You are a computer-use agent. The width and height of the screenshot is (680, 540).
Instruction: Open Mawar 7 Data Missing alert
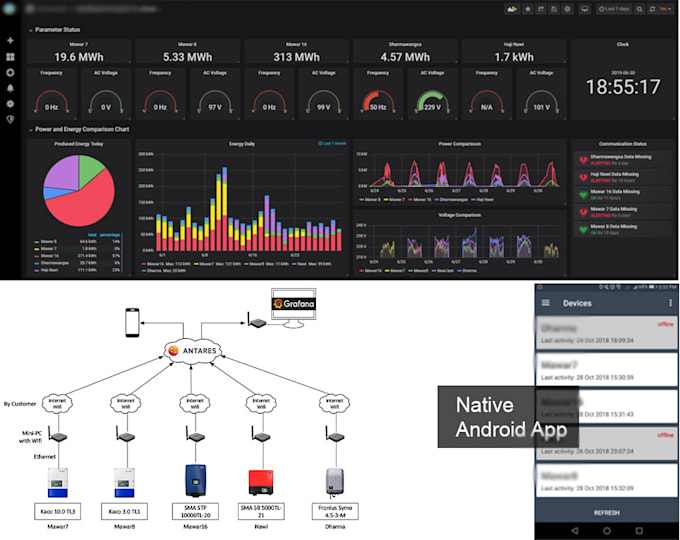(x=623, y=212)
